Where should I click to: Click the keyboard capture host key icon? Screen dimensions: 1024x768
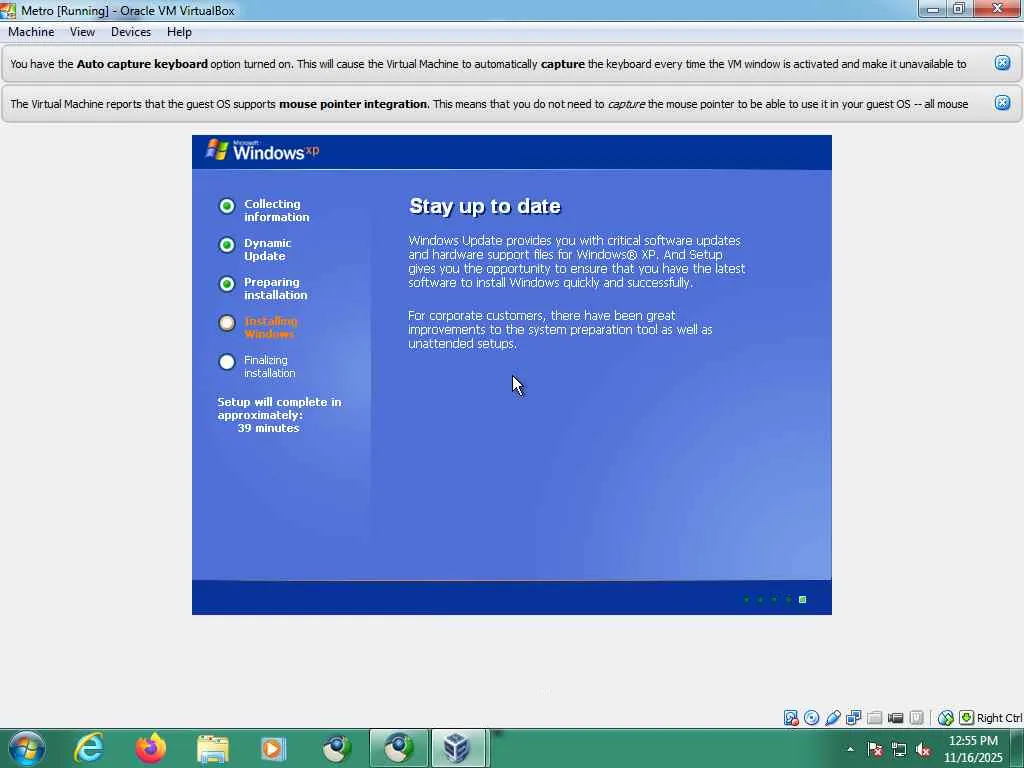click(967, 718)
